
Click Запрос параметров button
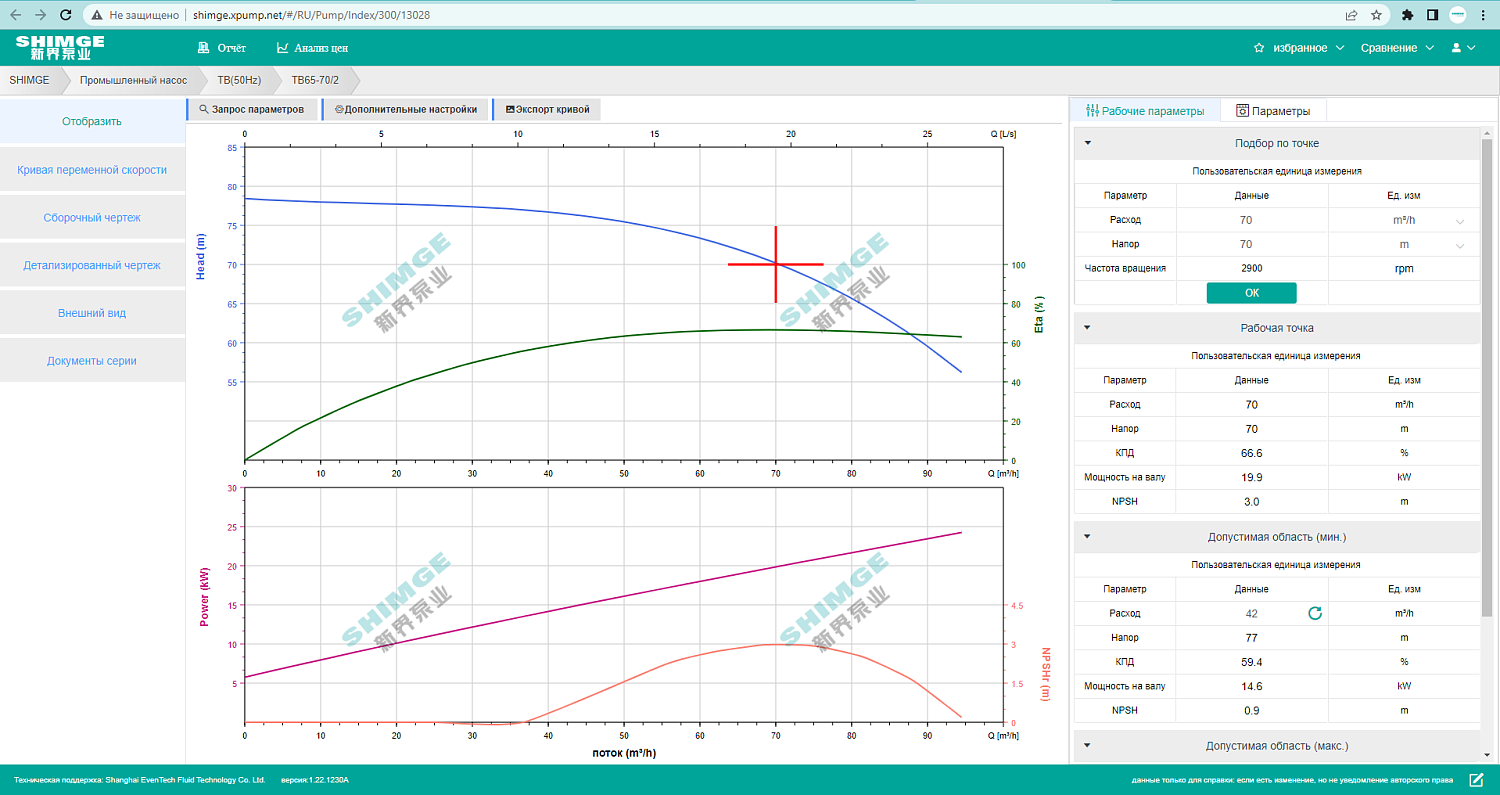coord(252,109)
